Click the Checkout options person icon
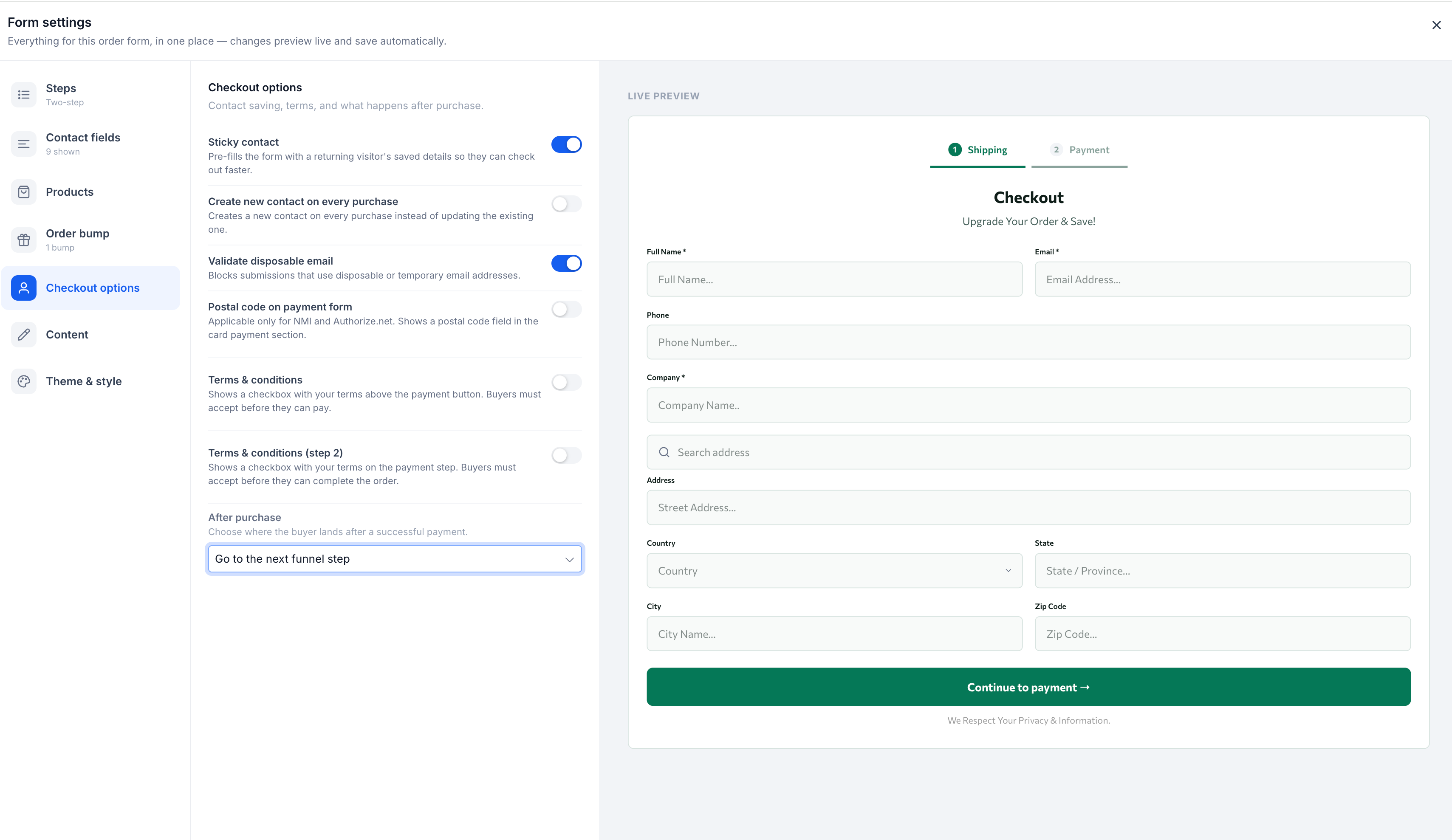The height and width of the screenshot is (840, 1452). tap(24, 288)
